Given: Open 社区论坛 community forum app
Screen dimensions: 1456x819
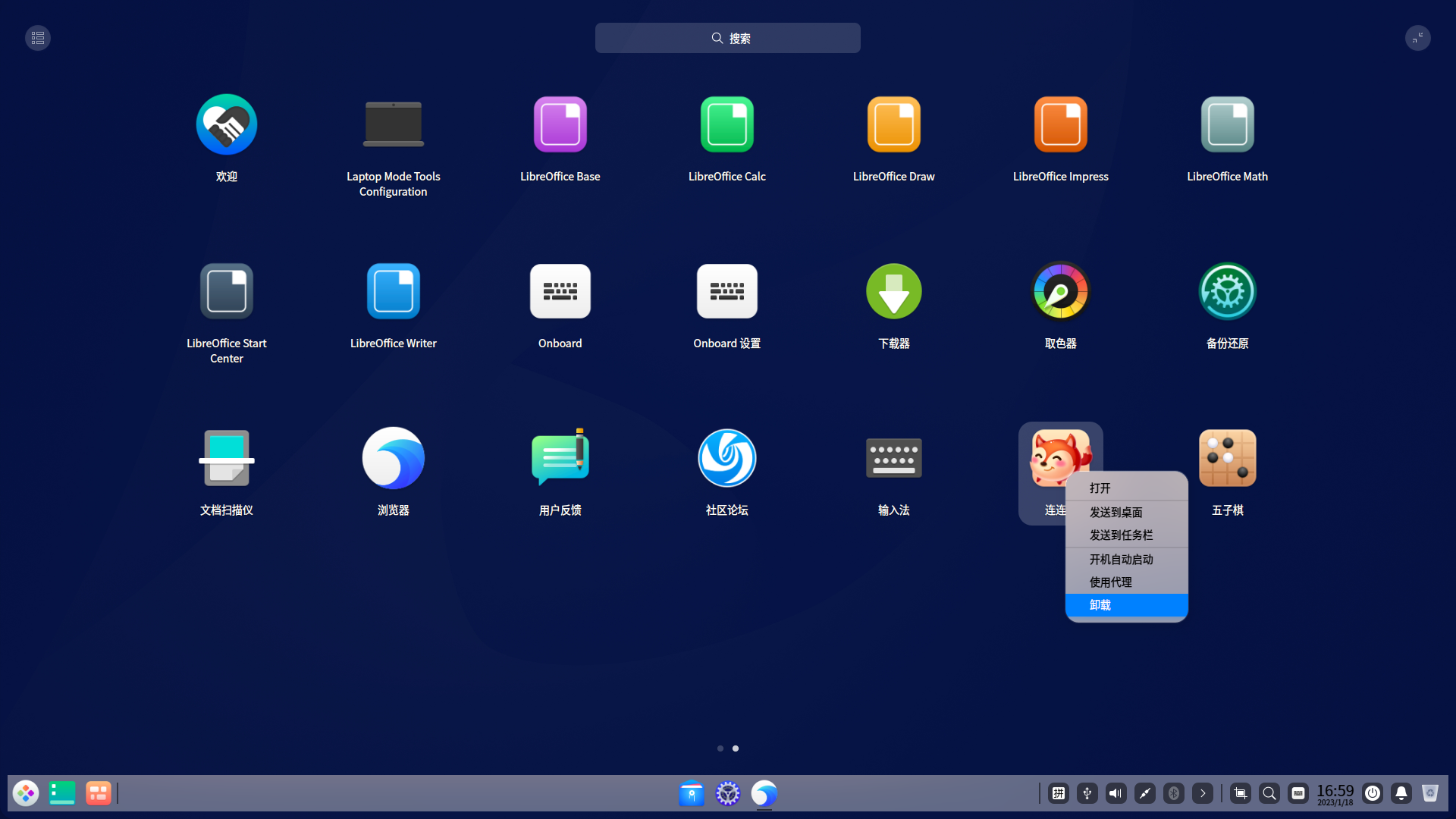Looking at the screenshot, I should tap(726, 459).
